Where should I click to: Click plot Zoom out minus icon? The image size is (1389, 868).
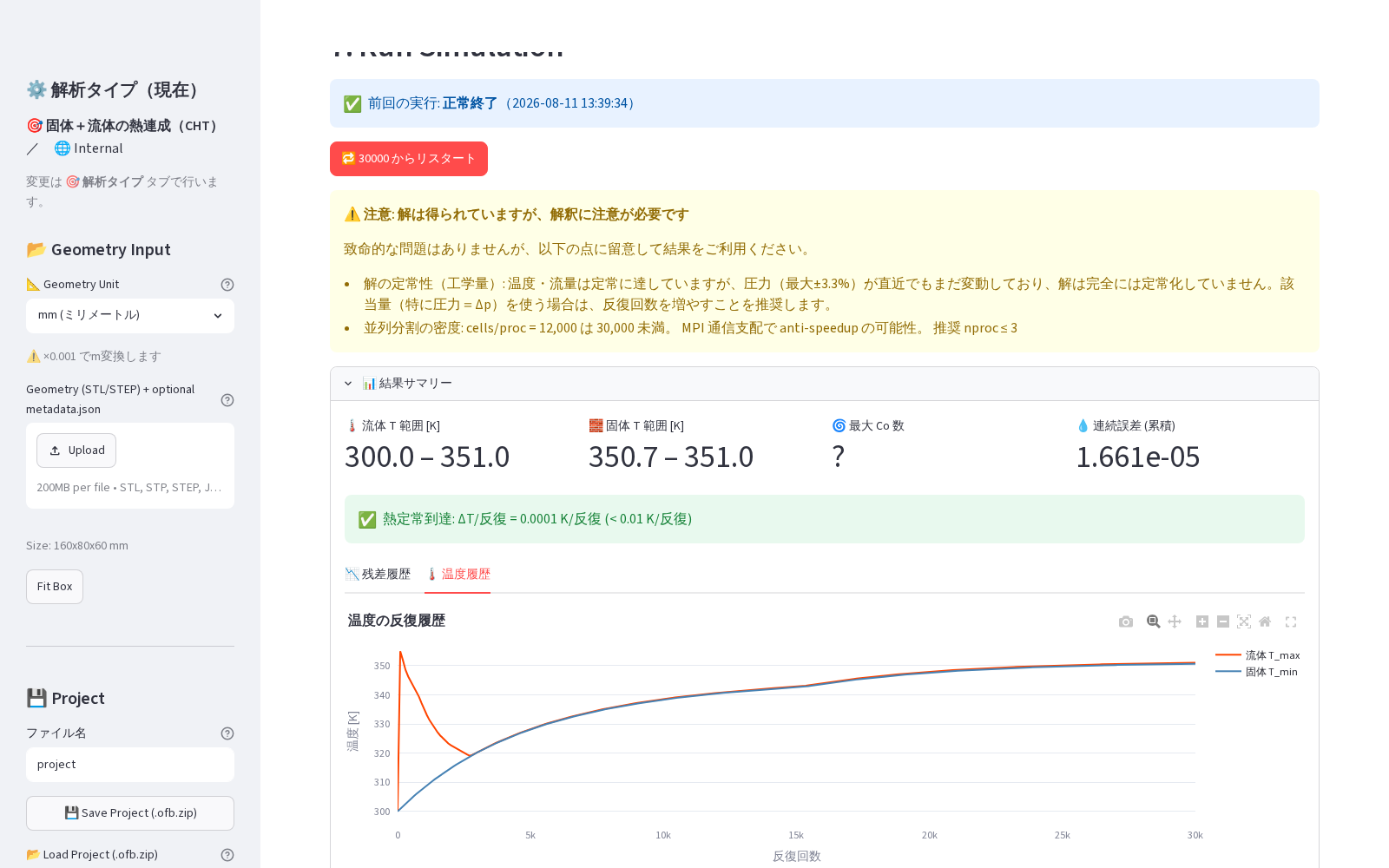tap(1223, 621)
